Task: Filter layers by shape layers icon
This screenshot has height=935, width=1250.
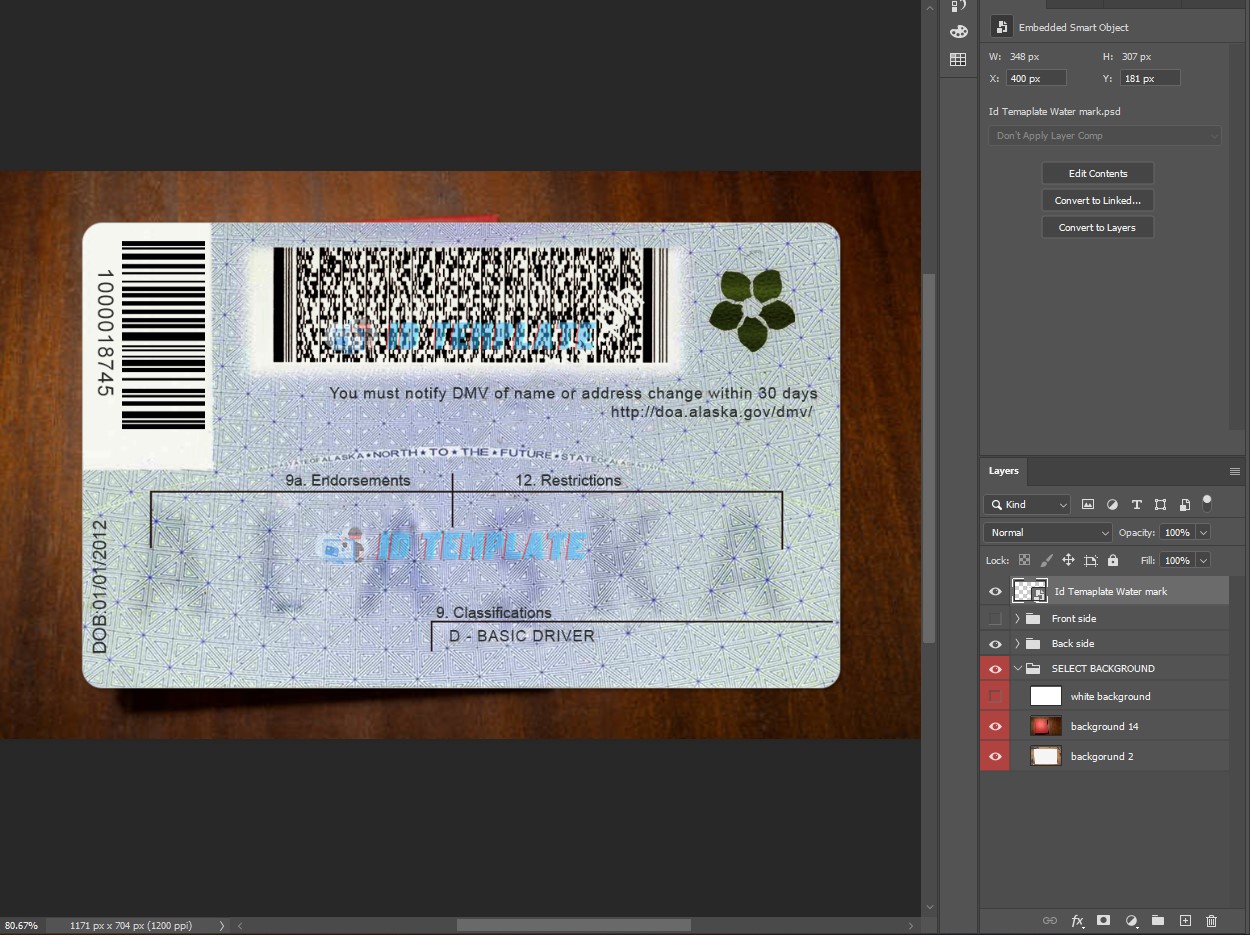Action: tap(1160, 505)
